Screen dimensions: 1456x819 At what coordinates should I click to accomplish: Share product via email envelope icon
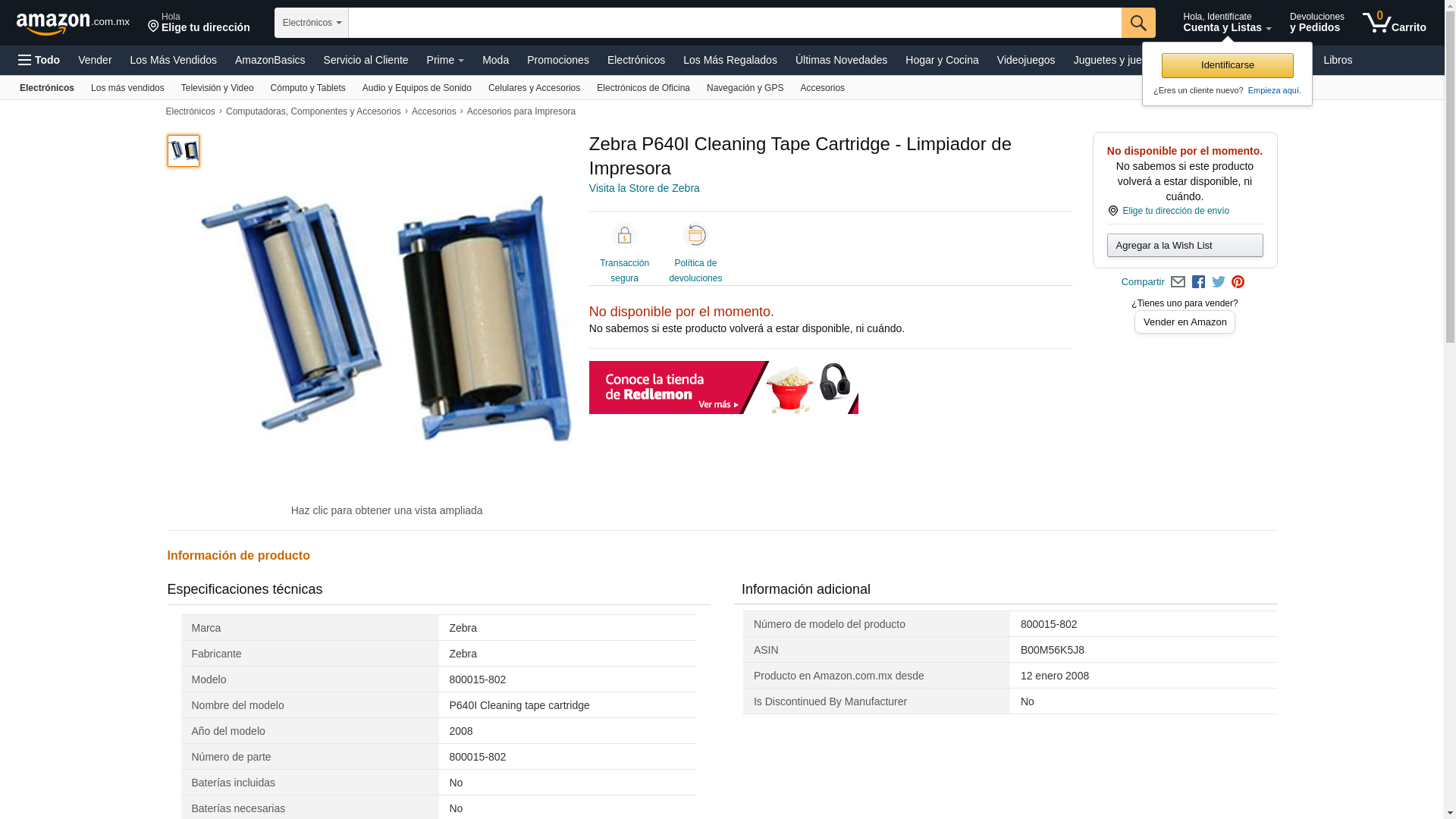pos(1178,282)
